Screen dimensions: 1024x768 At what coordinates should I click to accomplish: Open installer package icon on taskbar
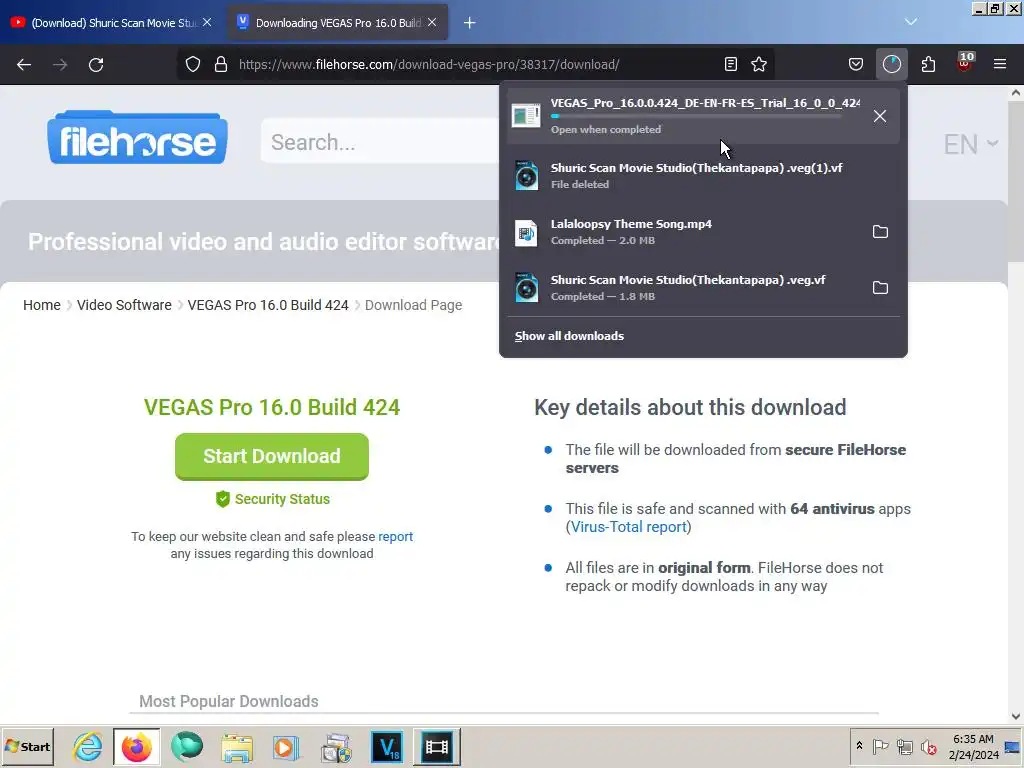[x=336, y=747]
